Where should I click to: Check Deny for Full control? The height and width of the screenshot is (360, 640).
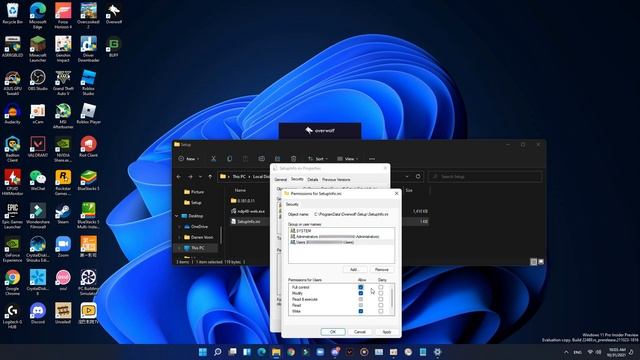click(380, 287)
